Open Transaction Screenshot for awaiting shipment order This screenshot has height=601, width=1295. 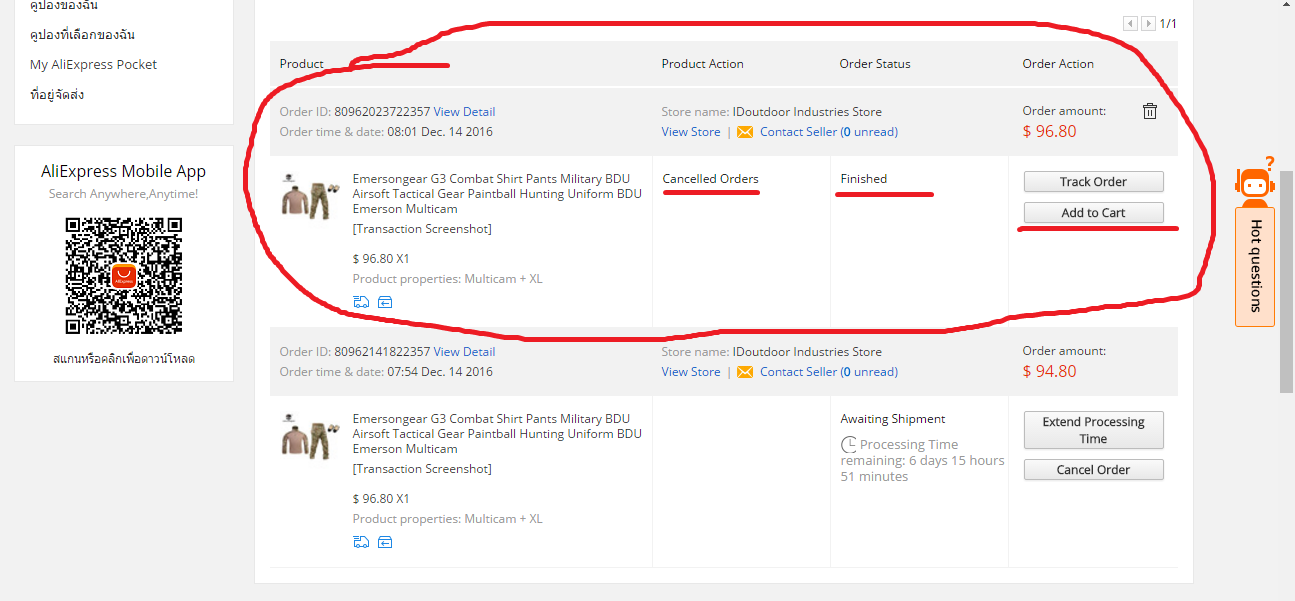tap(422, 469)
